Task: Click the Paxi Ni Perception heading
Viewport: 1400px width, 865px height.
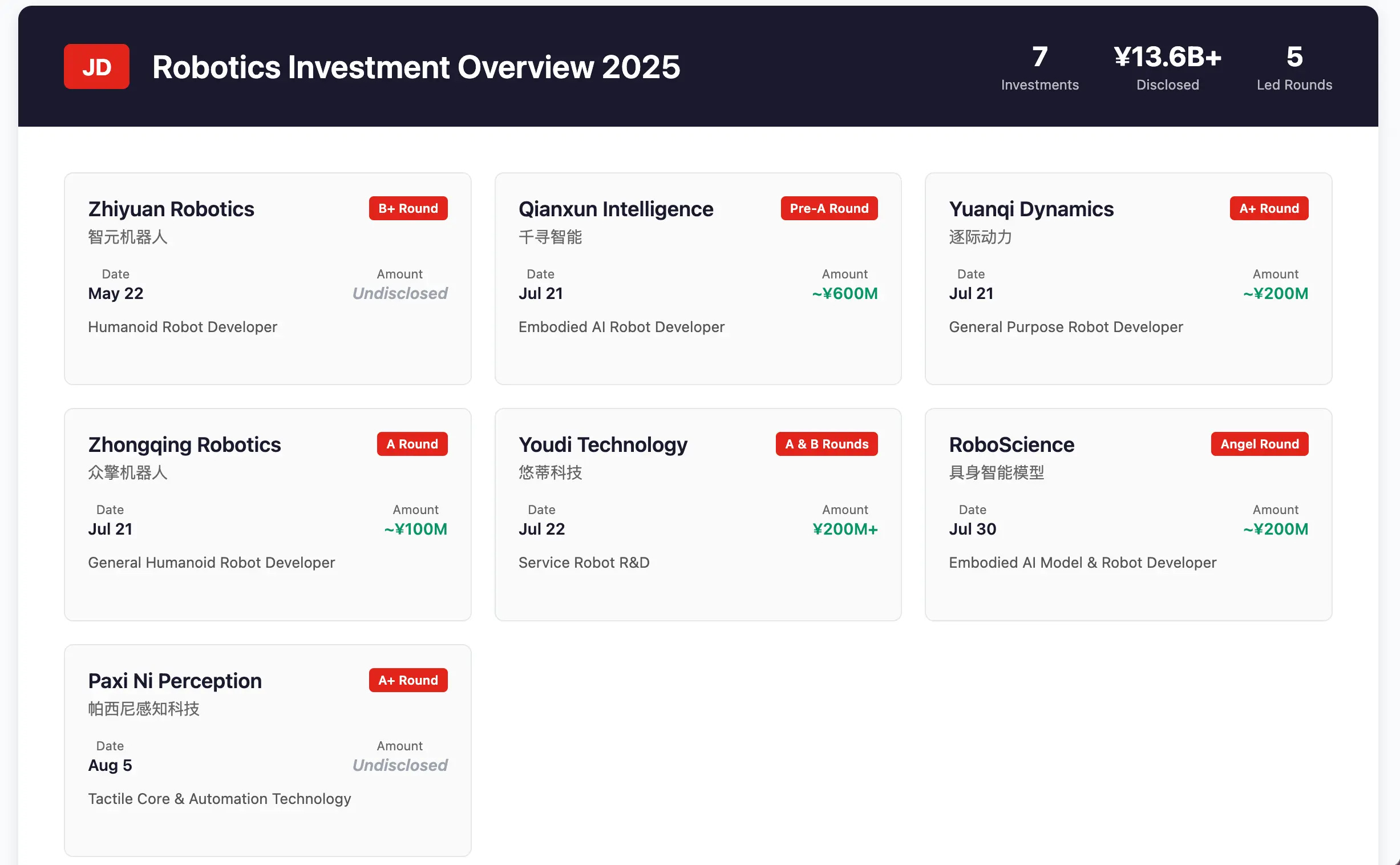Action: (175, 681)
